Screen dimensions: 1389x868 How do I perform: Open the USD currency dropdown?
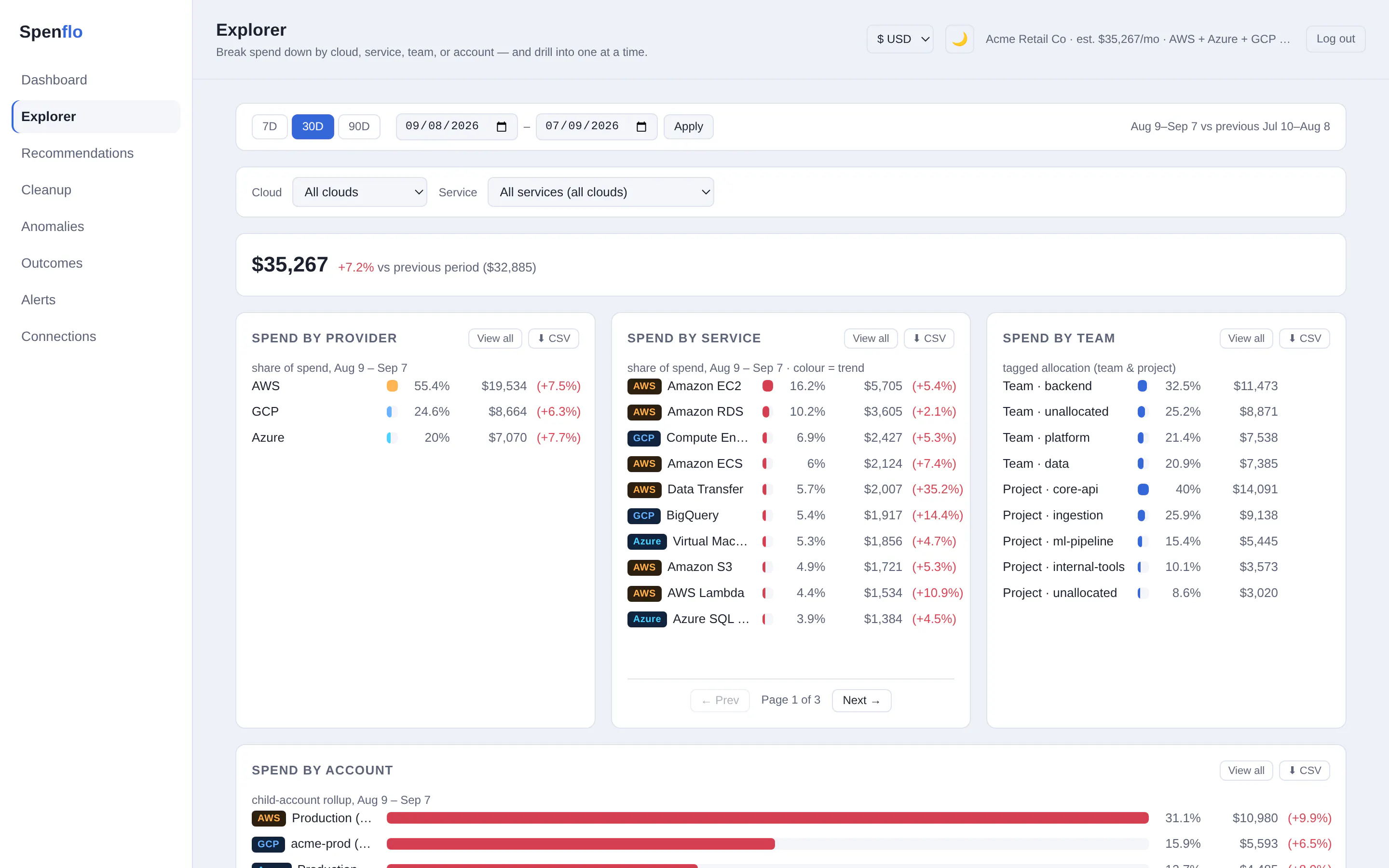point(899,39)
